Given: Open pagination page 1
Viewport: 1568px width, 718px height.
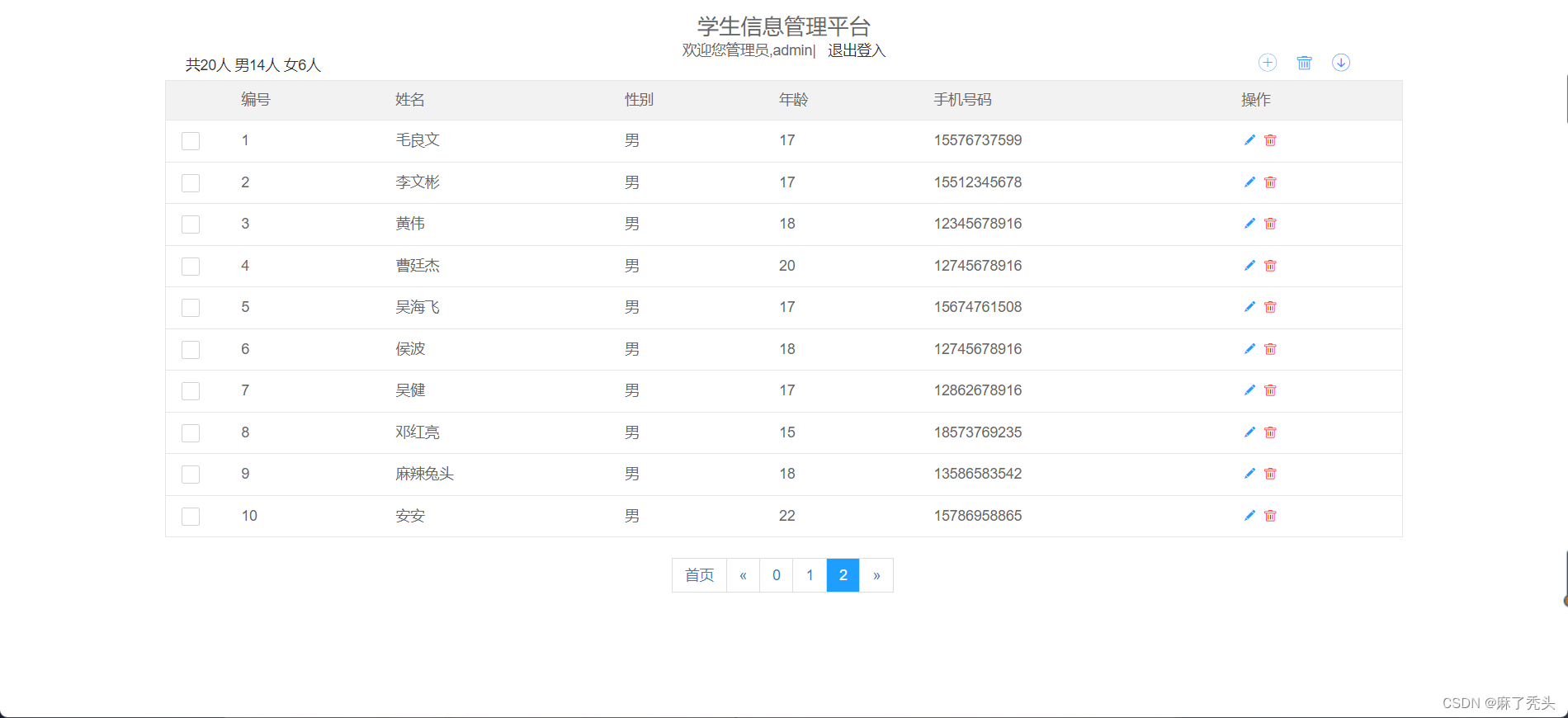Looking at the screenshot, I should coord(810,575).
